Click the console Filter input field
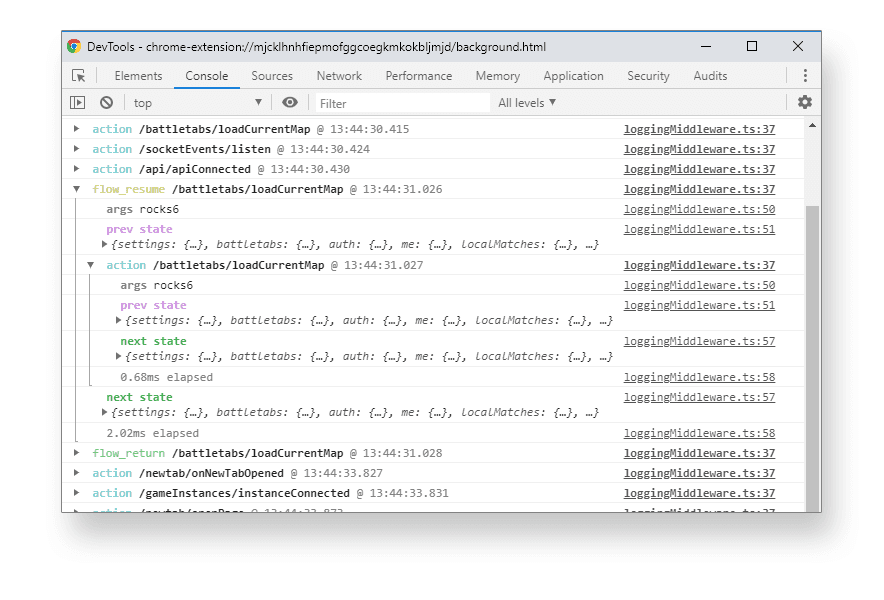The image size is (884, 600). tap(402, 103)
